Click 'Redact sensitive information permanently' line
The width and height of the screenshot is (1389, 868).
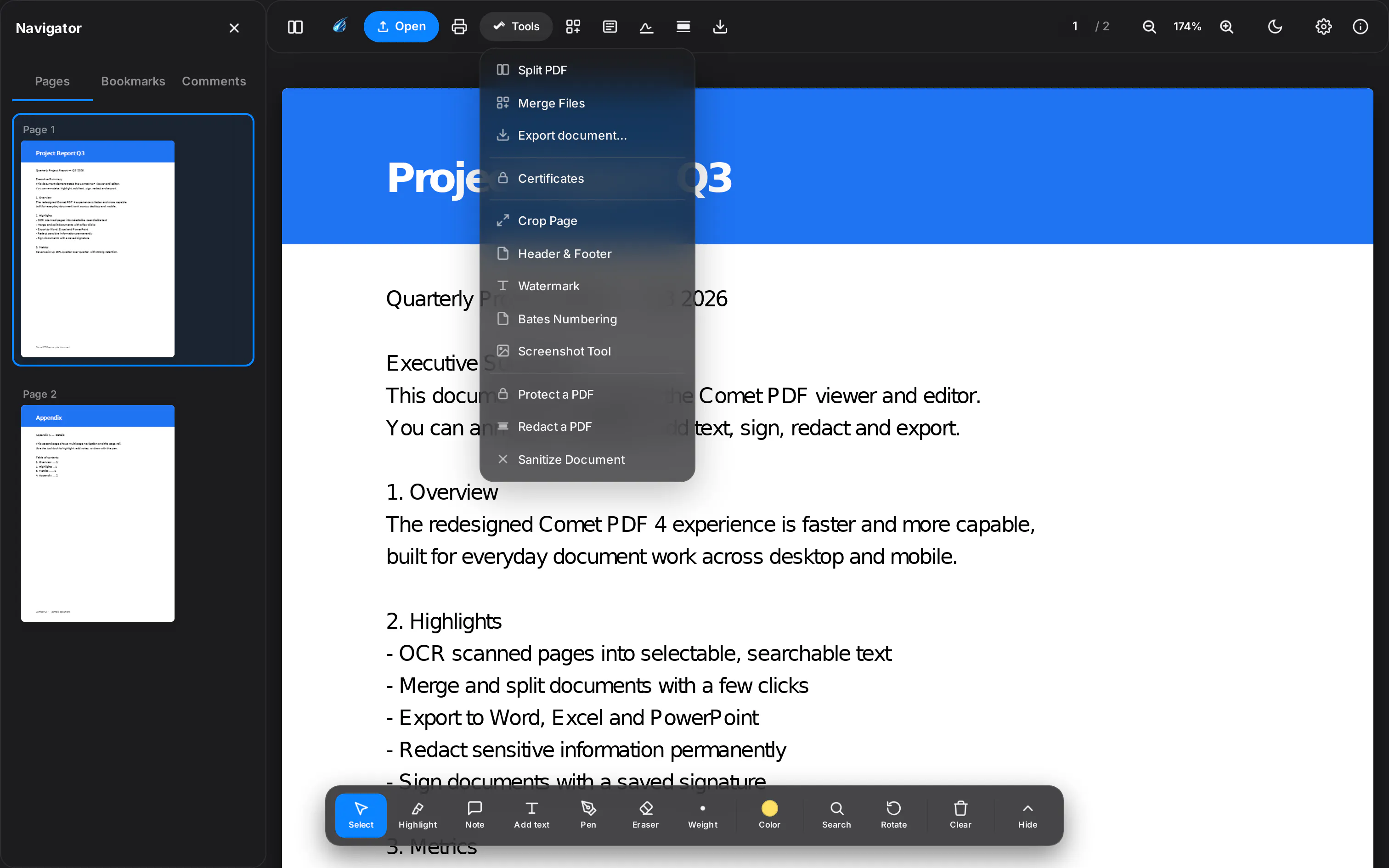586,750
